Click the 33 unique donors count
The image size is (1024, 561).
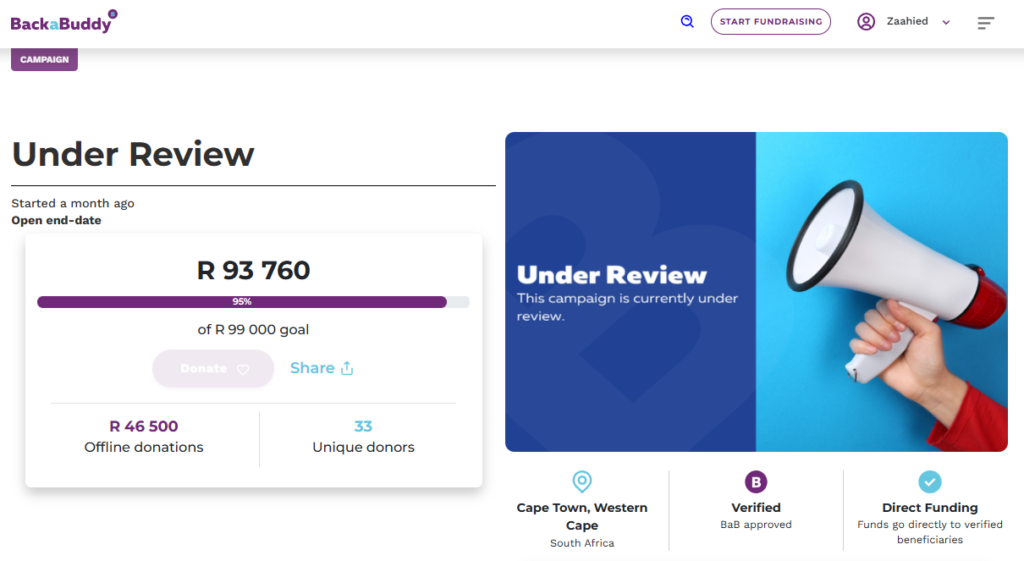363,426
